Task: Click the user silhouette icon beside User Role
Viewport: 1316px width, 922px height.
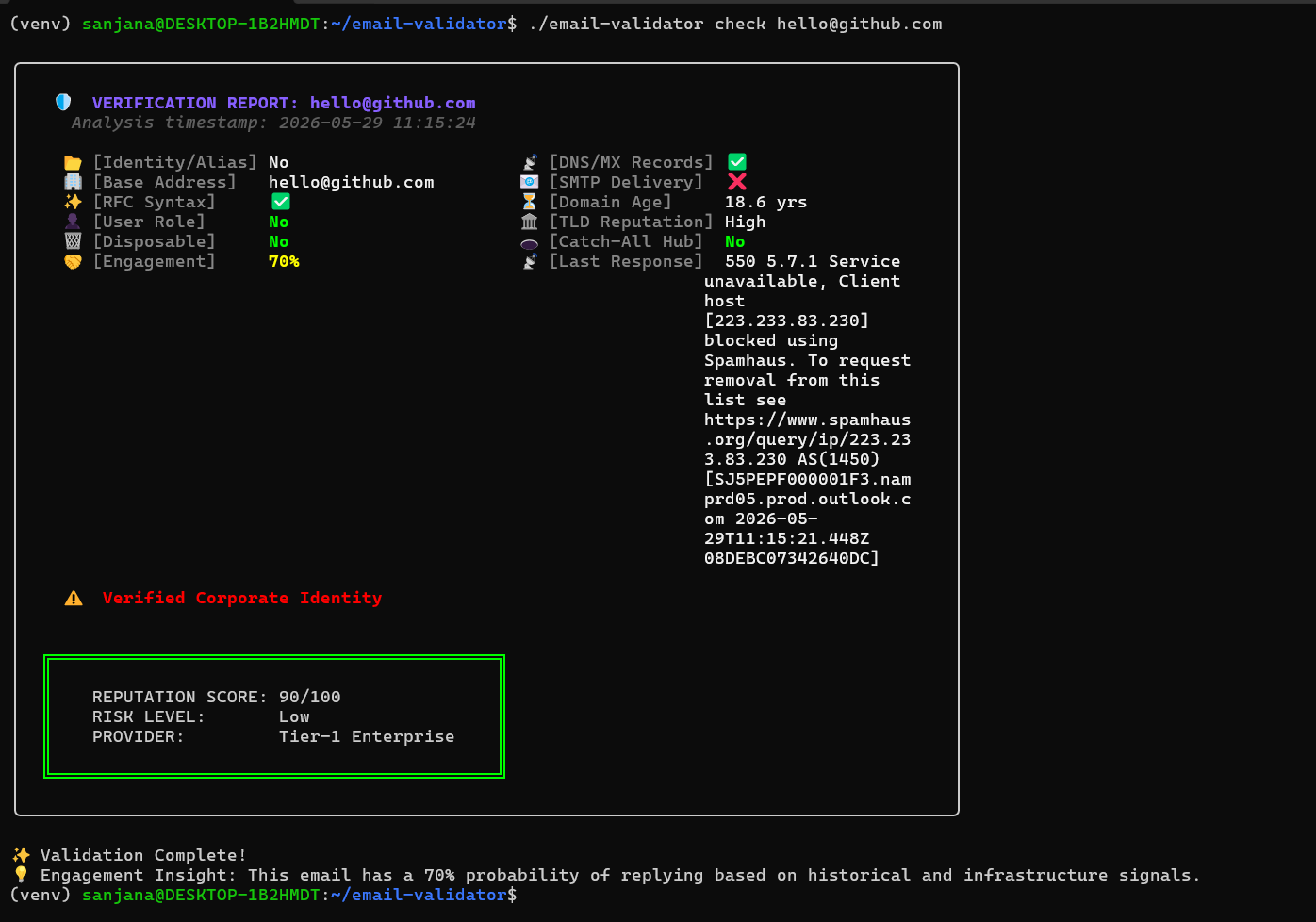Action: coord(73,222)
